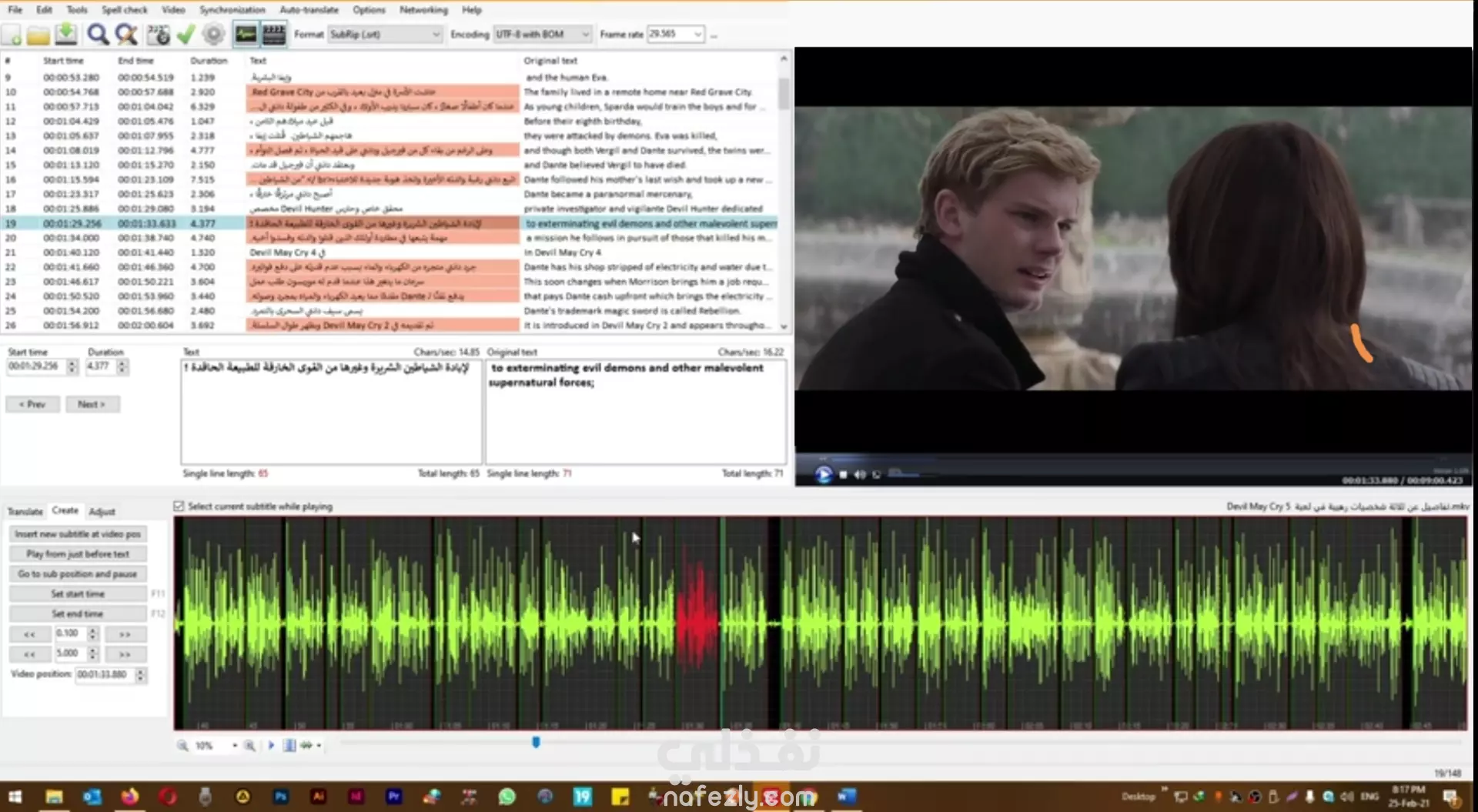Click the Next subtitle button
The height and width of the screenshot is (812, 1478).
click(x=92, y=404)
